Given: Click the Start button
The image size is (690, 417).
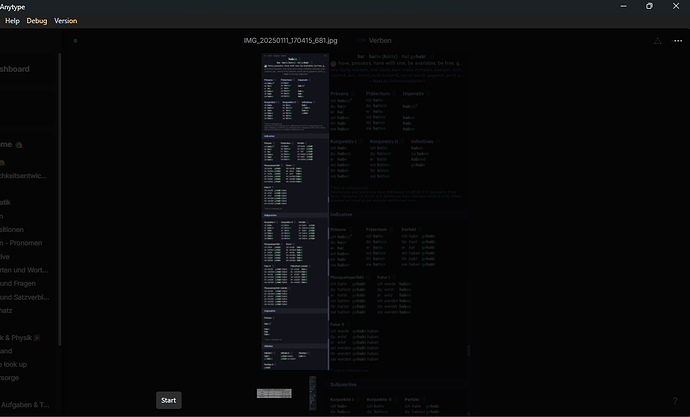Looking at the screenshot, I should (169, 400).
